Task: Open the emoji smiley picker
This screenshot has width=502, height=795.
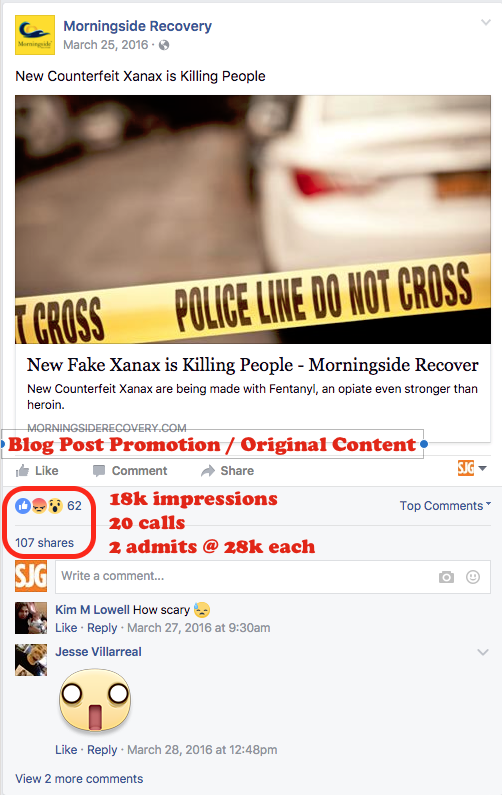Action: (473, 577)
